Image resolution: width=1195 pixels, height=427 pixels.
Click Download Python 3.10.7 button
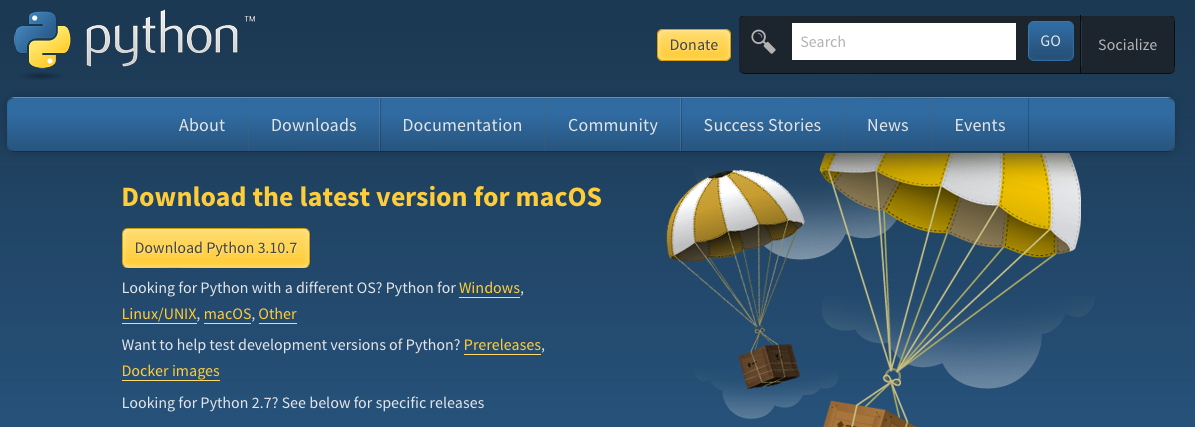tap(216, 248)
